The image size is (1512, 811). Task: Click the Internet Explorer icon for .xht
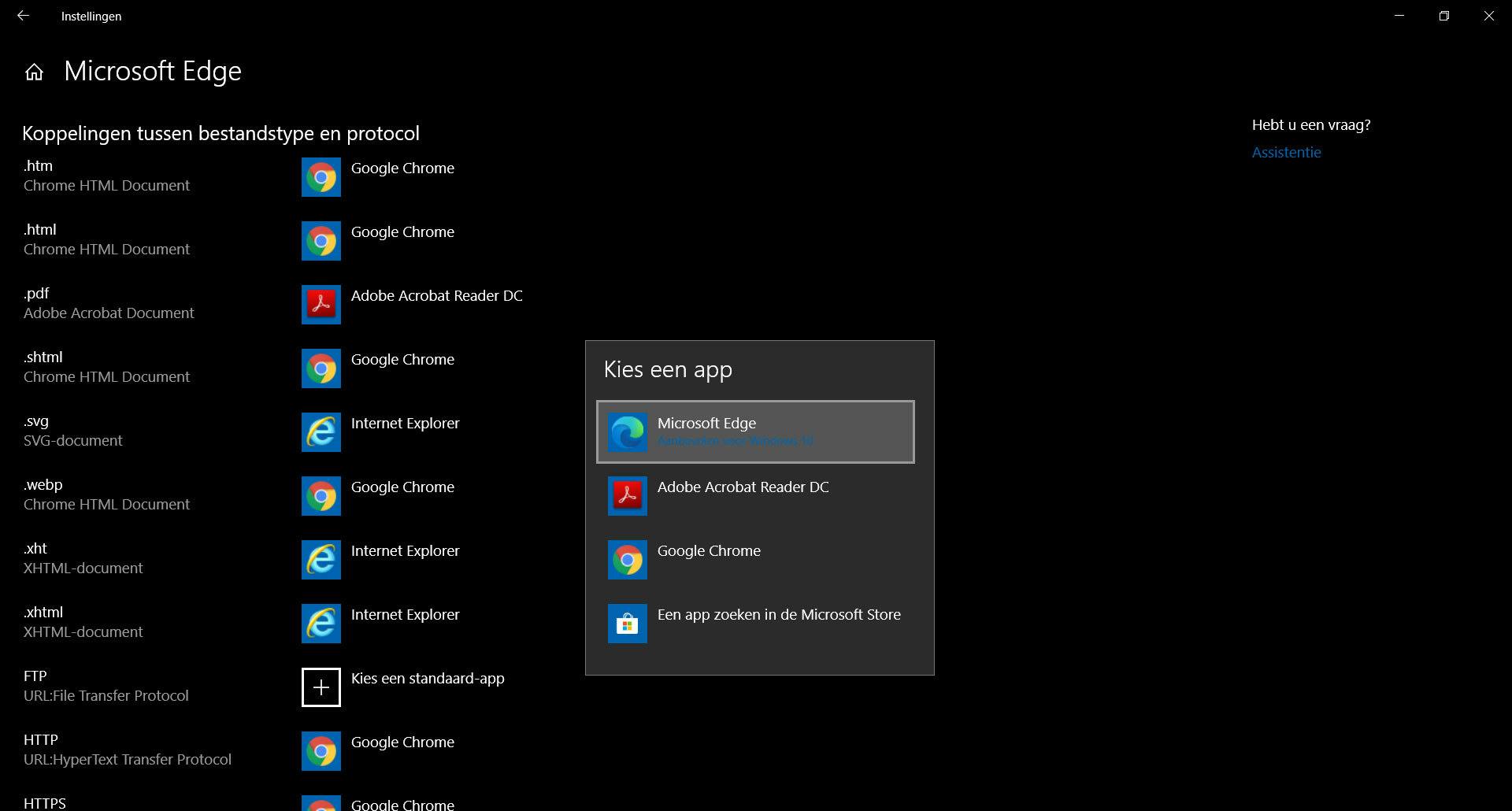coord(321,560)
